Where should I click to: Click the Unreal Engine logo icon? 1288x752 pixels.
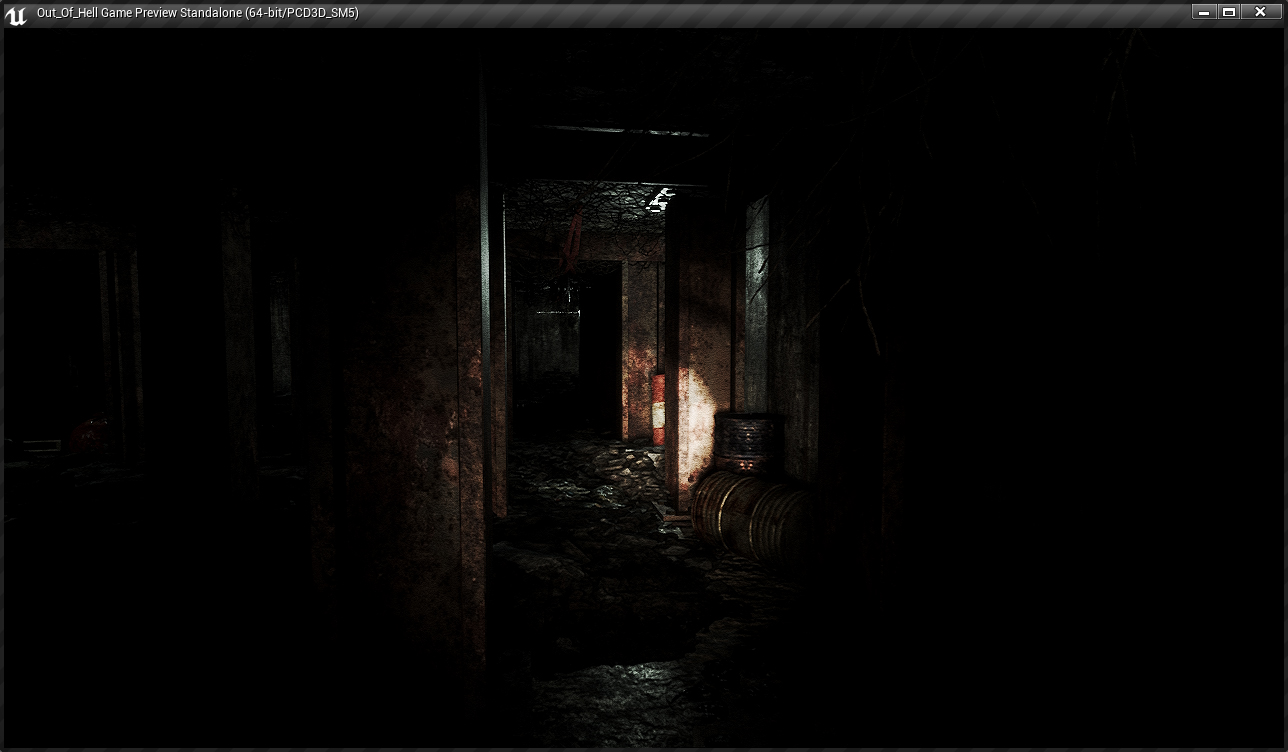point(15,14)
